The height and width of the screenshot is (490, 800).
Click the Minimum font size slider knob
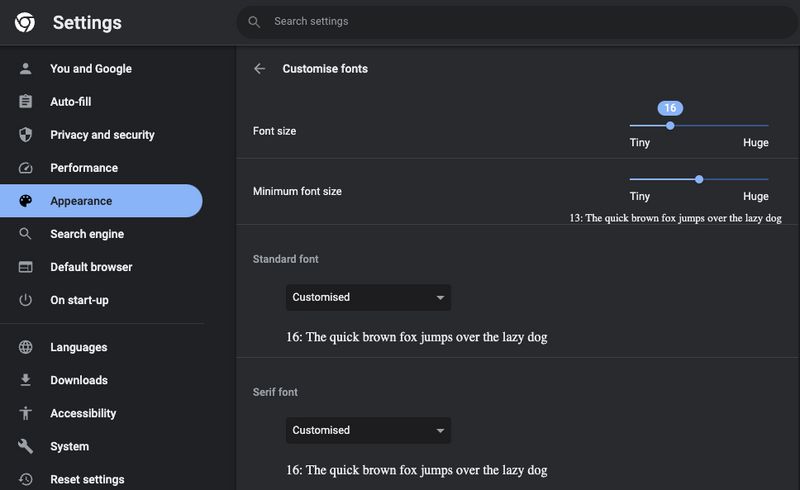(699, 179)
